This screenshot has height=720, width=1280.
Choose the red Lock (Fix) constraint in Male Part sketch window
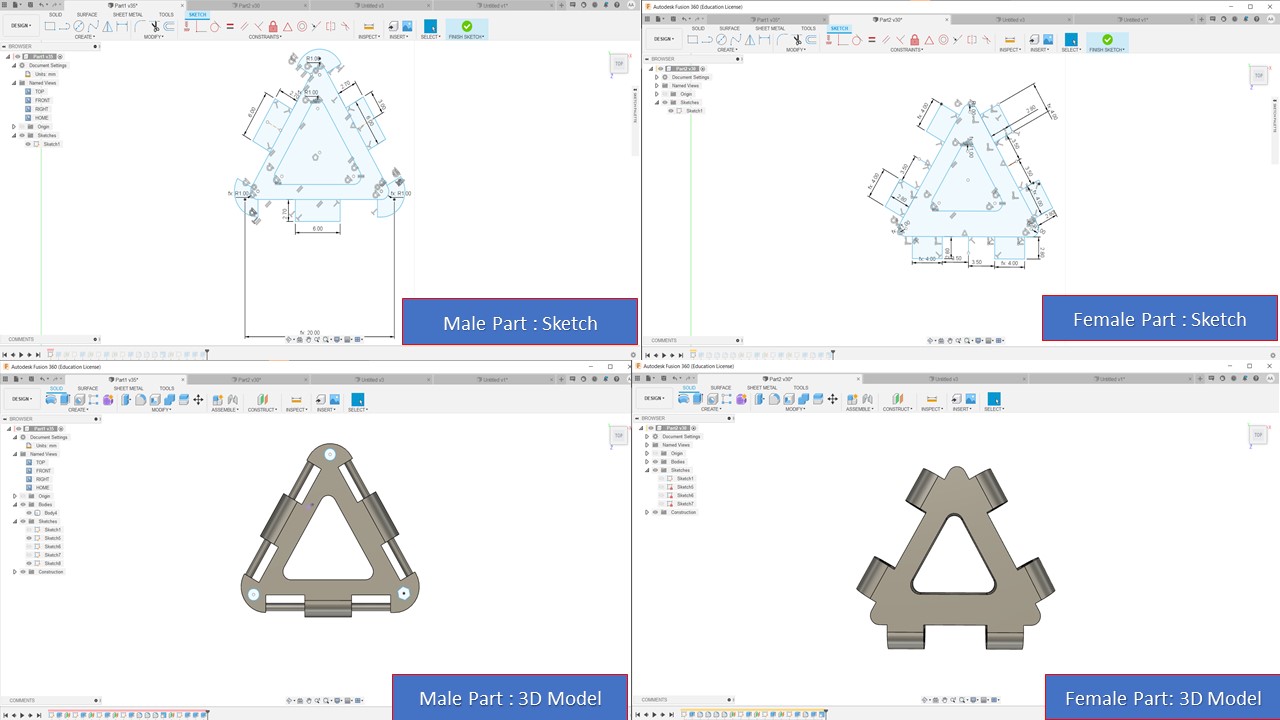[x=273, y=26]
